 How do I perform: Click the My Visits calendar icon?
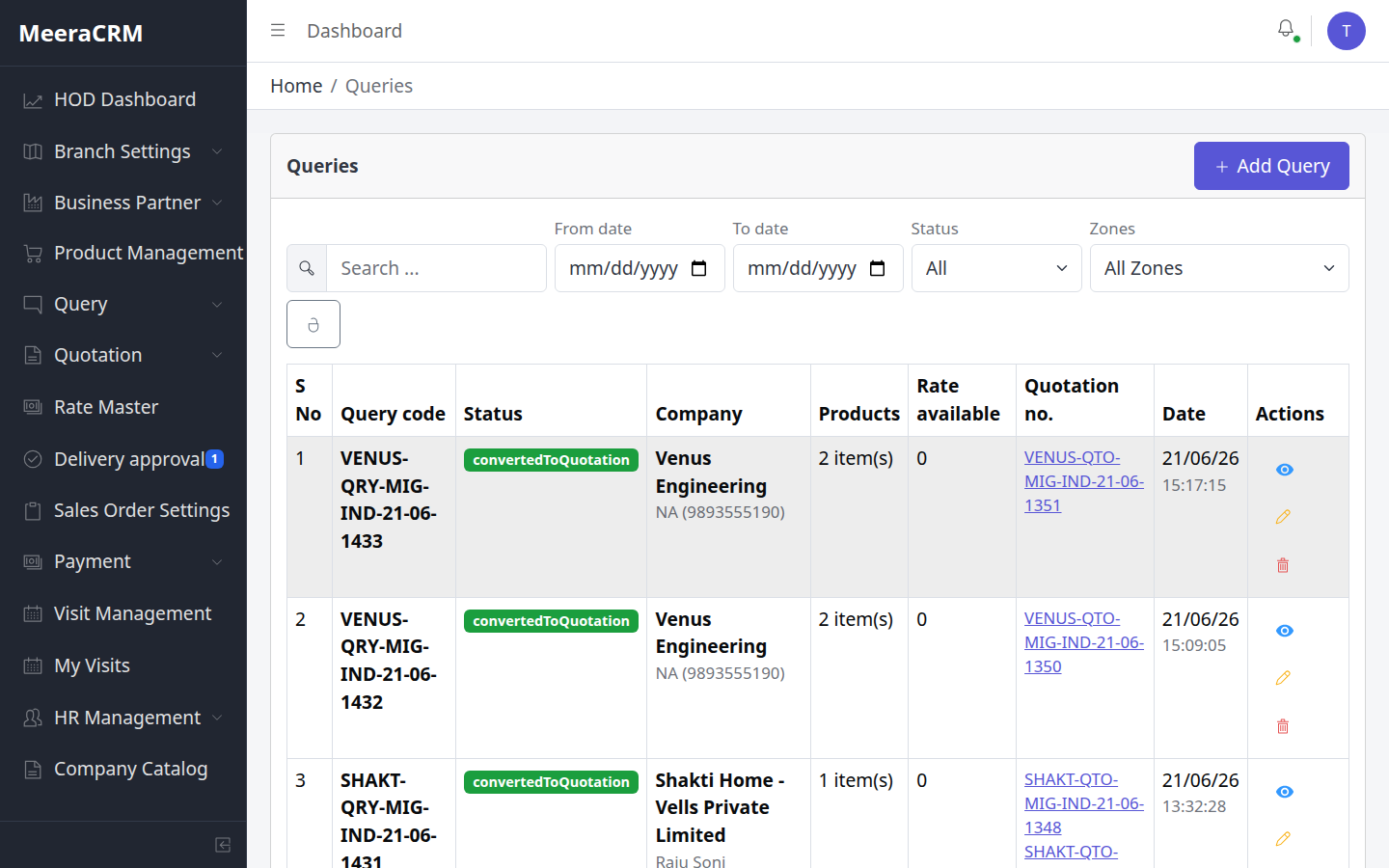pyautogui.click(x=33, y=665)
